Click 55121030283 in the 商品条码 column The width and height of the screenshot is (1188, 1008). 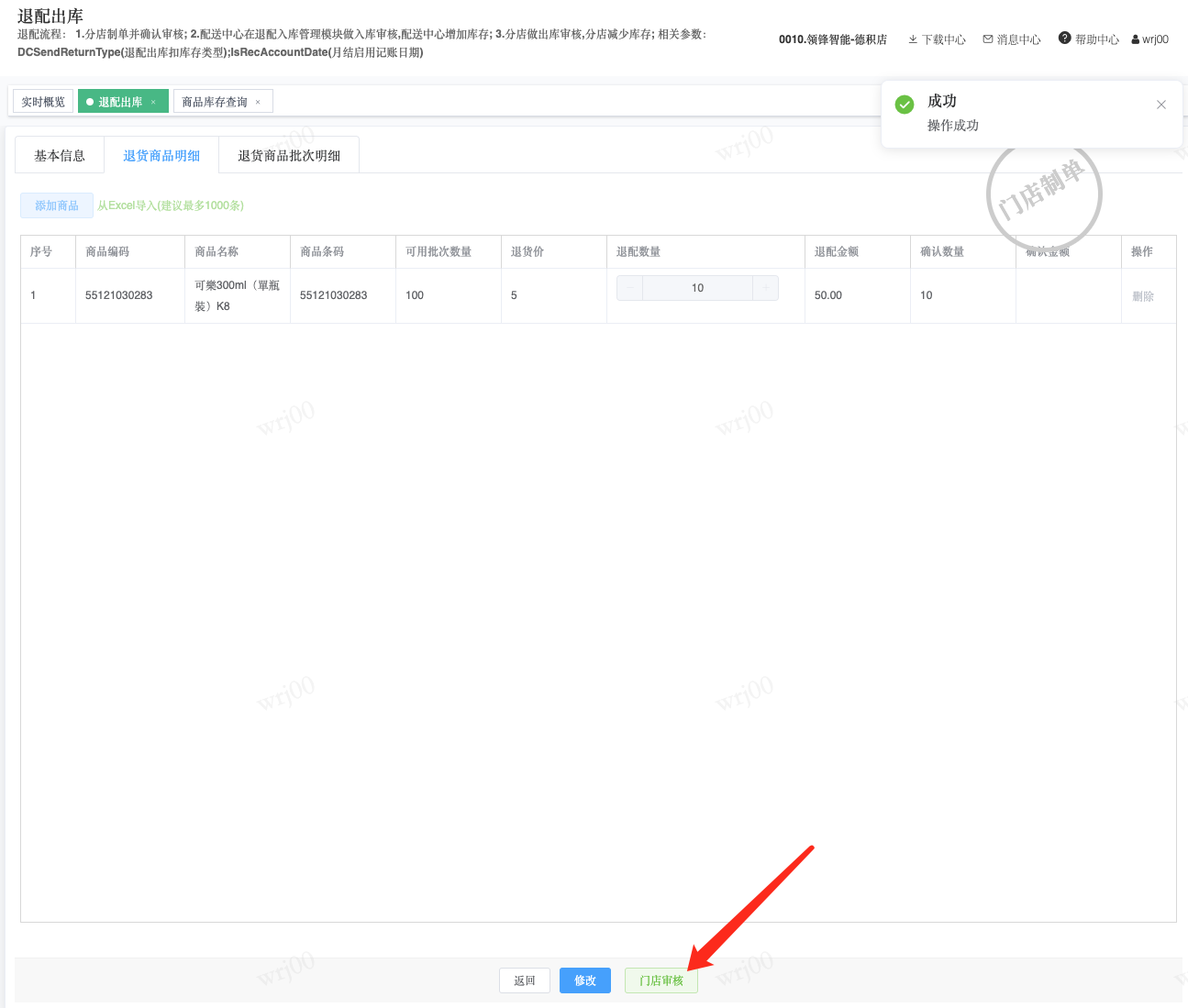334,295
